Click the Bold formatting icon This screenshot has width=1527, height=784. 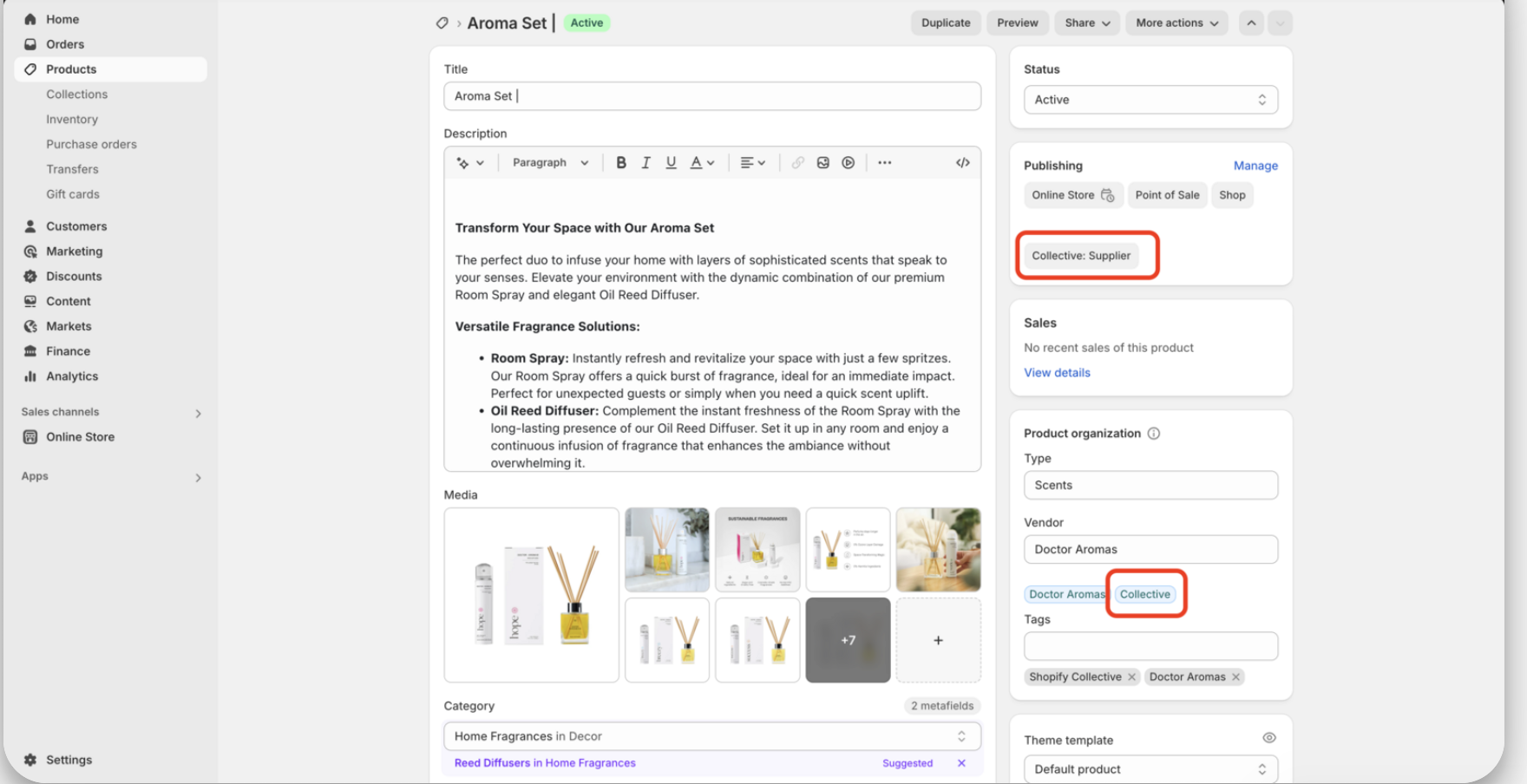tap(621, 163)
